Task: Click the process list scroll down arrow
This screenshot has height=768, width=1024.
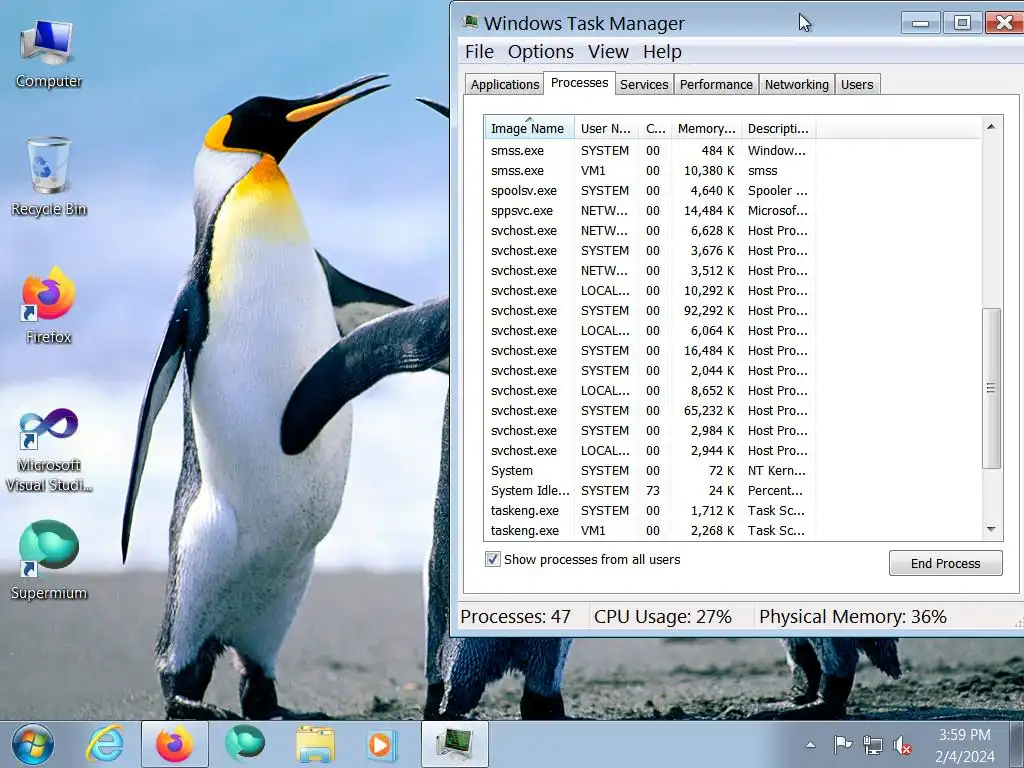Action: [991, 530]
